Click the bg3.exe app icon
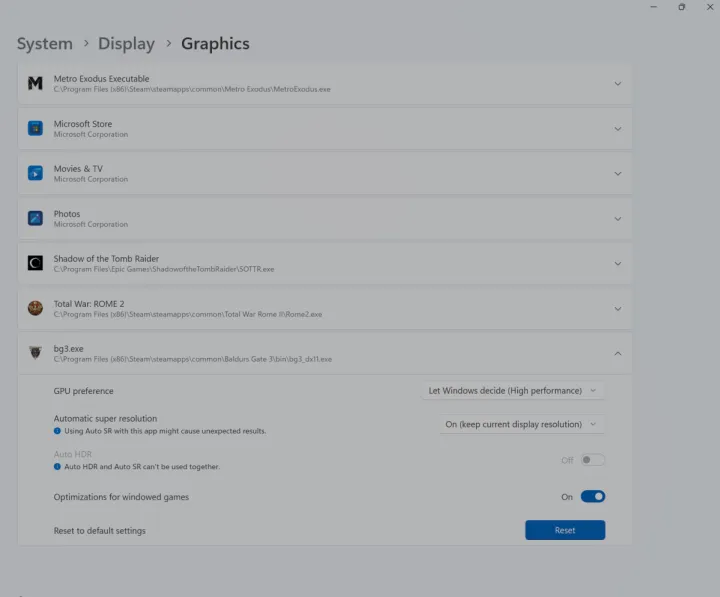The height and width of the screenshot is (597, 720). (35, 353)
